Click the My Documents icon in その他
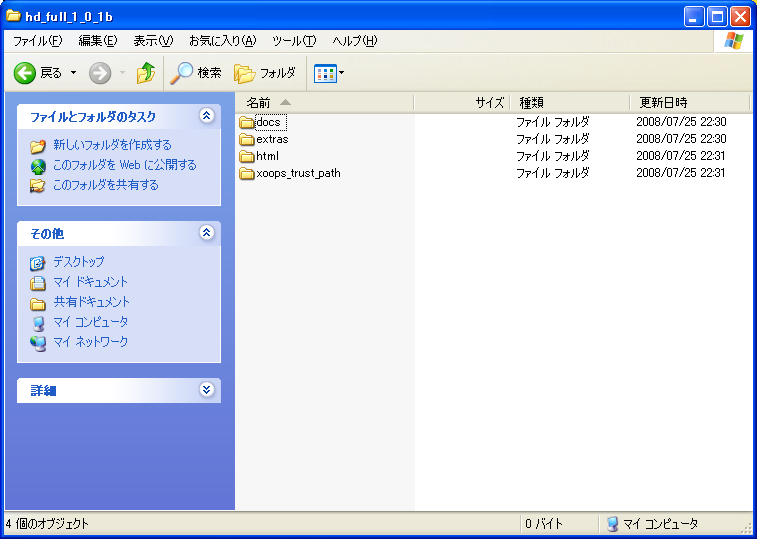The image size is (757, 539). (38, 283)
